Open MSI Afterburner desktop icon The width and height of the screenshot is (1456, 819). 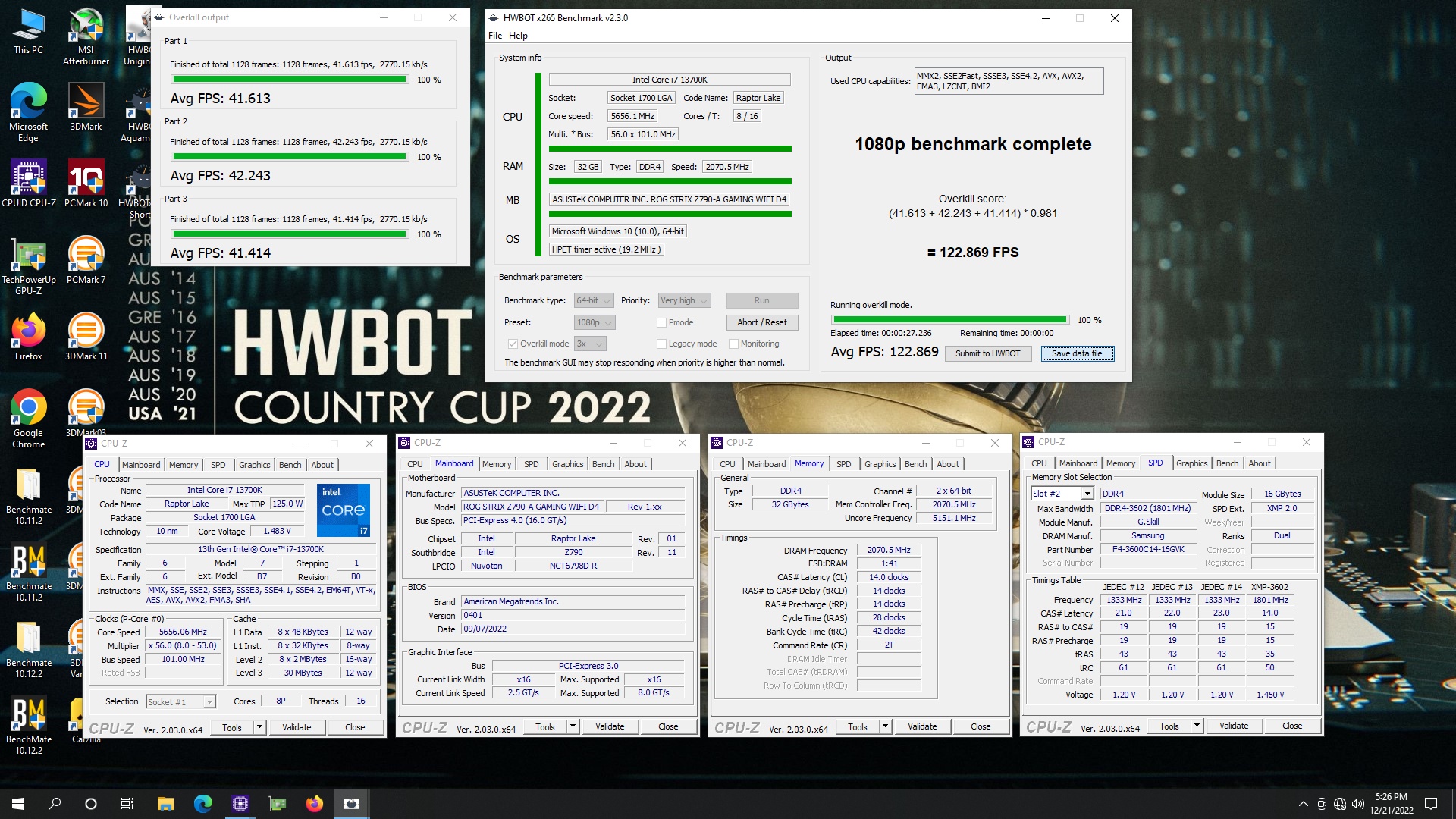coord(86,37)
